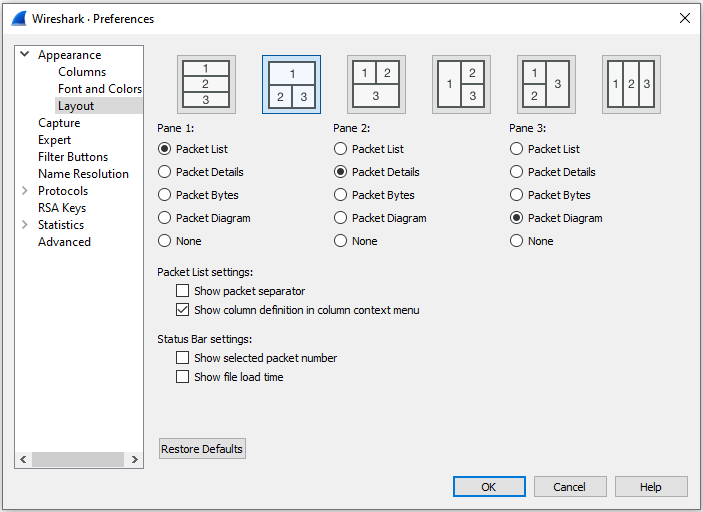Screen dimensions: 703x512
Task: Open Name Resolution preferences
Action: tap(83, 174)
